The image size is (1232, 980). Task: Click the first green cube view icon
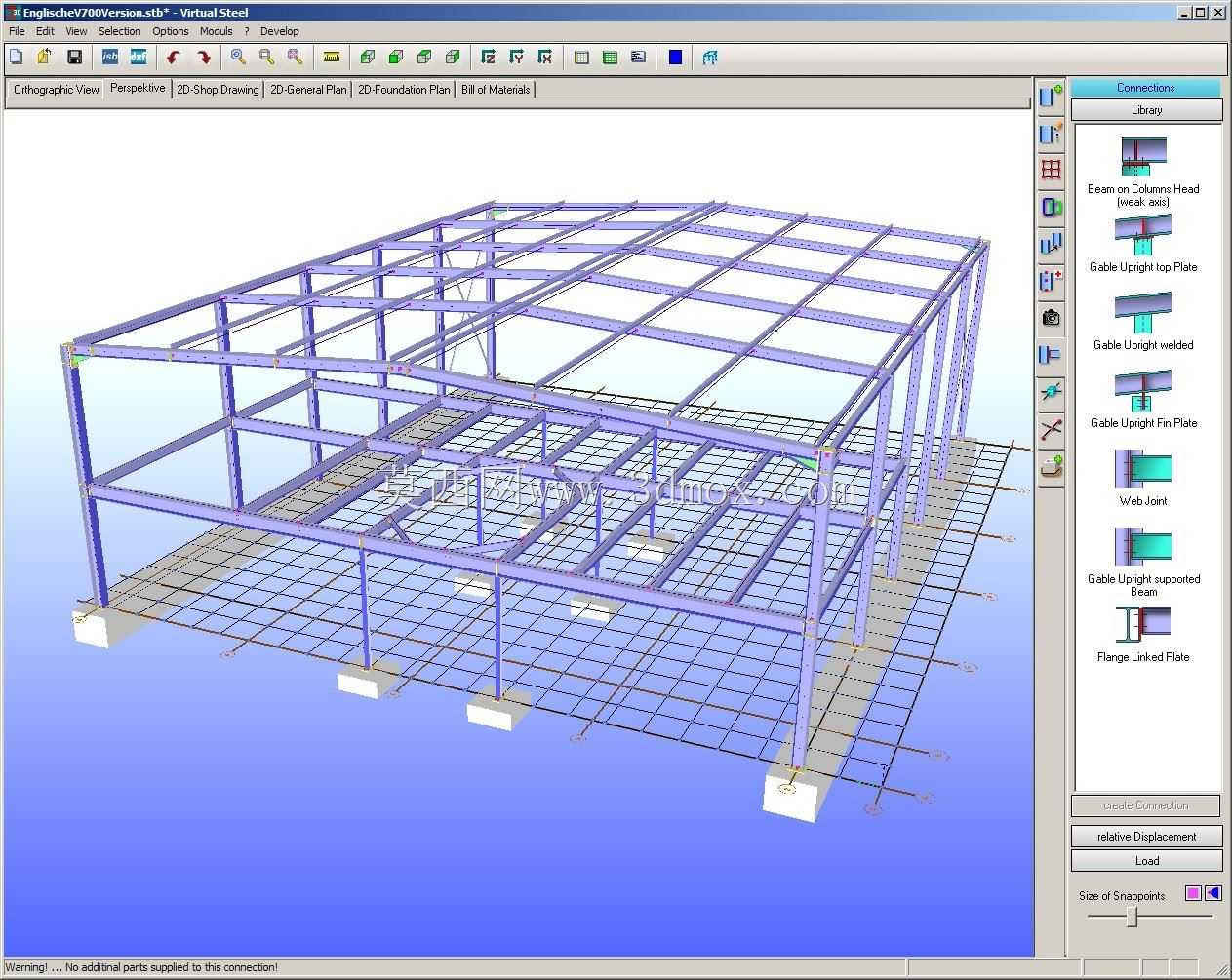tap(368, 58)
